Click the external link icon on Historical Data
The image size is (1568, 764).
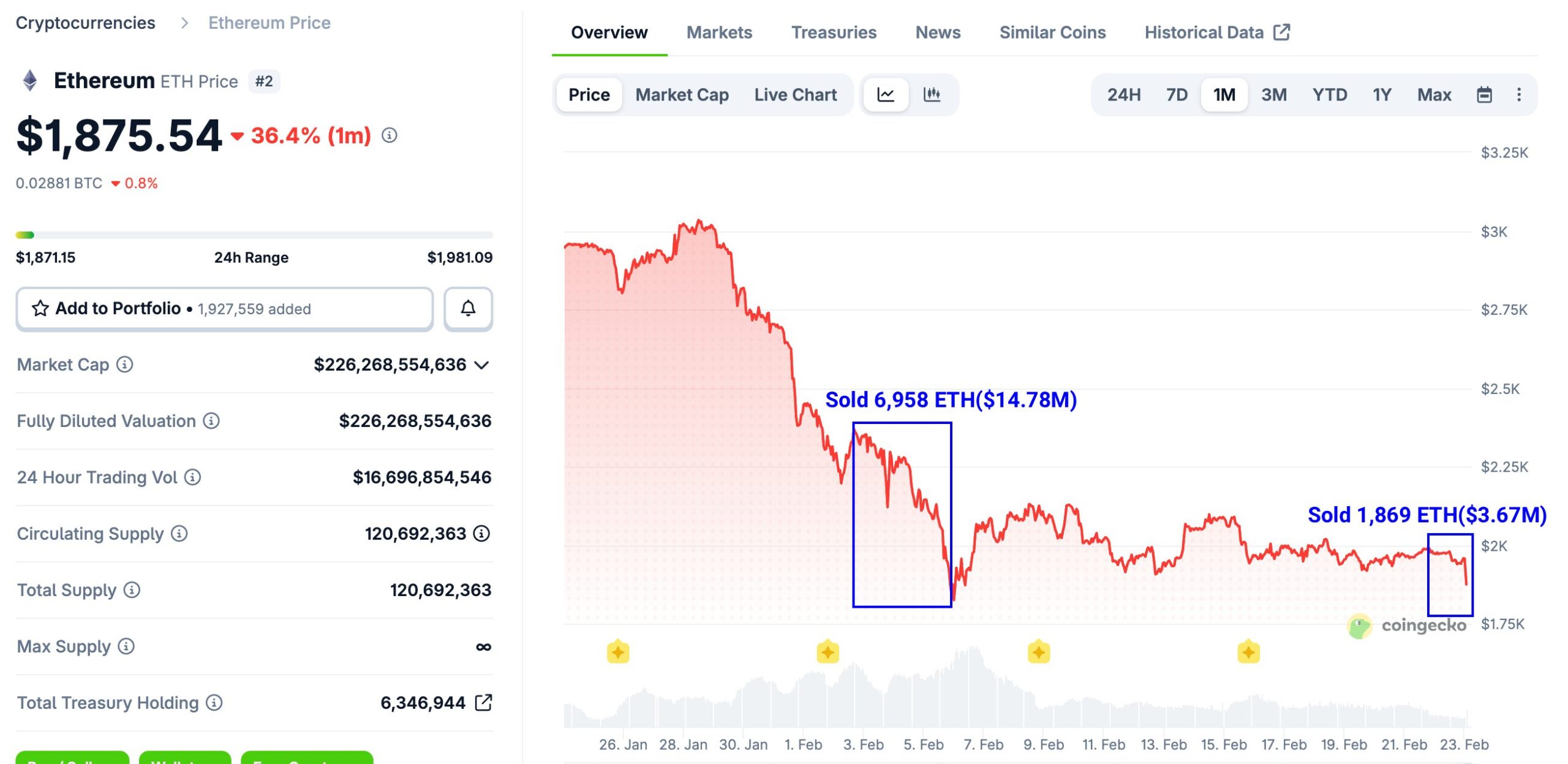pyautogui.click(x=1284, y=32)
